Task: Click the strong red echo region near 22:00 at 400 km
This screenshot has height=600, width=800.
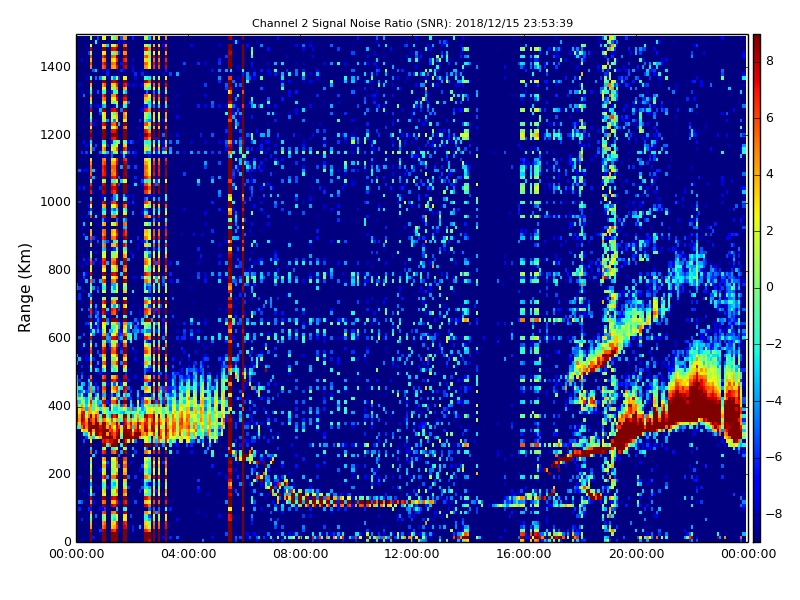Action: (695, 403)
